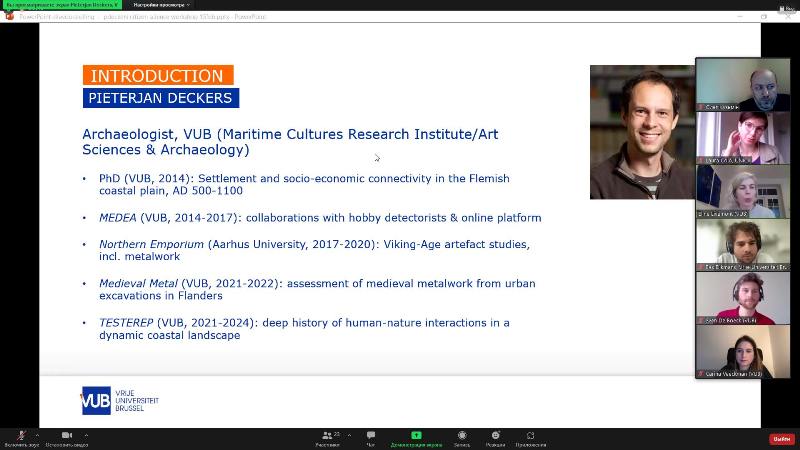This screenshot has height=450, width=800.
Task: Click the red Leave meeting button
Action: pyautogui.click(x=781, y=438)
